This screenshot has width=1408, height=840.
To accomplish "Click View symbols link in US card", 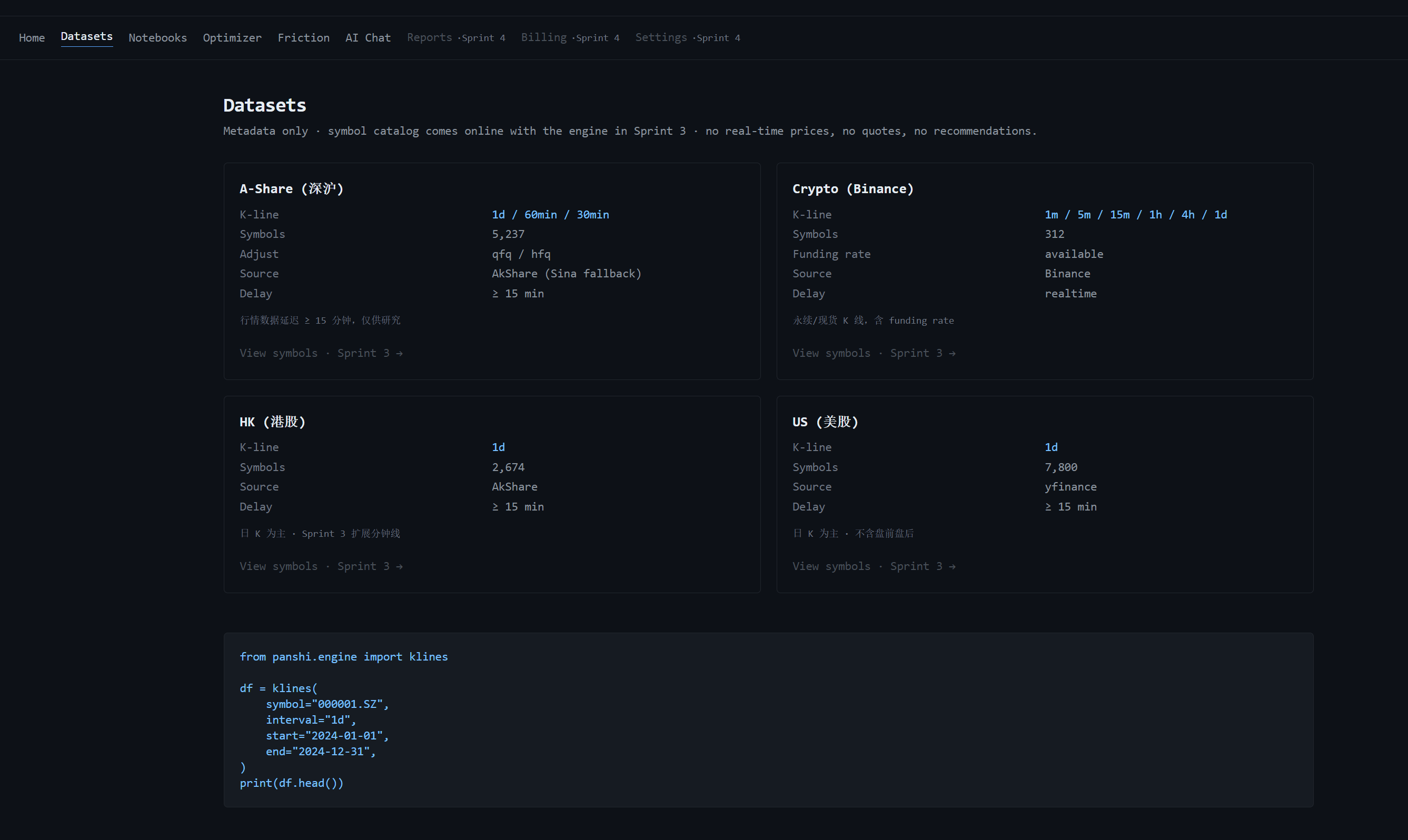I will [874, 567].
